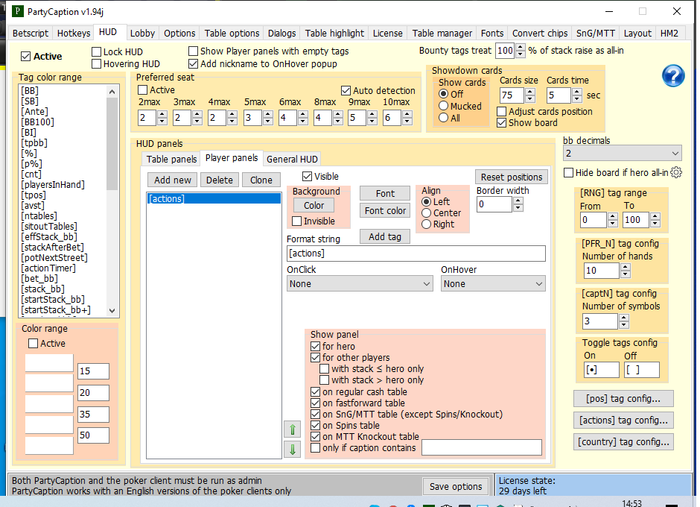Decrease the Cards size spinner value
Screen dimensions: 700x507
pos(531,99)
